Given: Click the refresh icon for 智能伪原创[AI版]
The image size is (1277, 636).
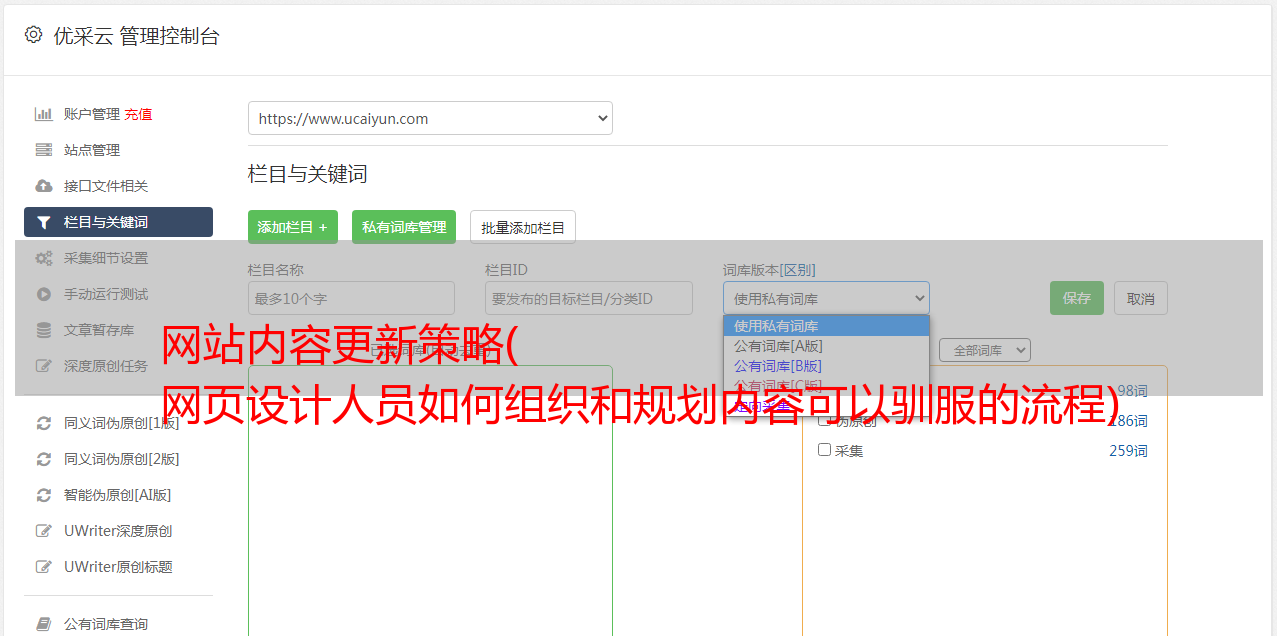Looking at the screenshot, I should [x=43, y=495].
